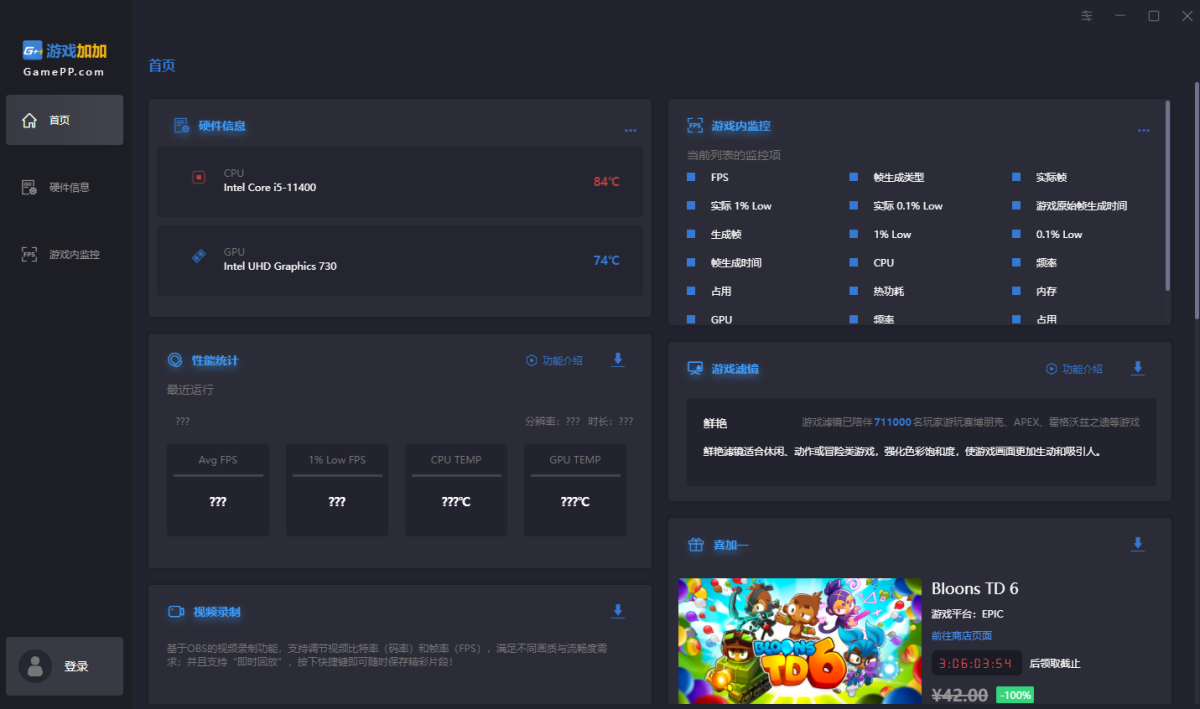Click the user avatar icon beside 登录
1200x709 pixels.
(35, 666)
